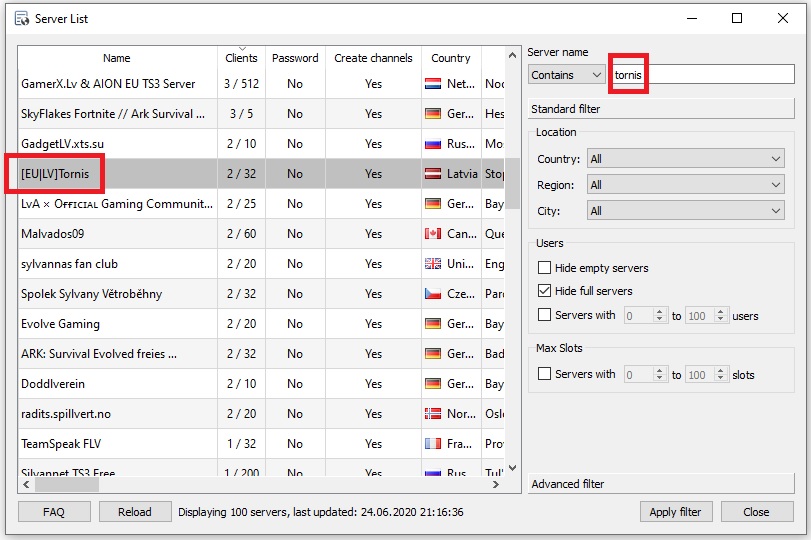This screenshot has height=540, width=811.
Task: Click the Netherlands flag in the GamerX.Lv row
Action: tap(433, 84)
